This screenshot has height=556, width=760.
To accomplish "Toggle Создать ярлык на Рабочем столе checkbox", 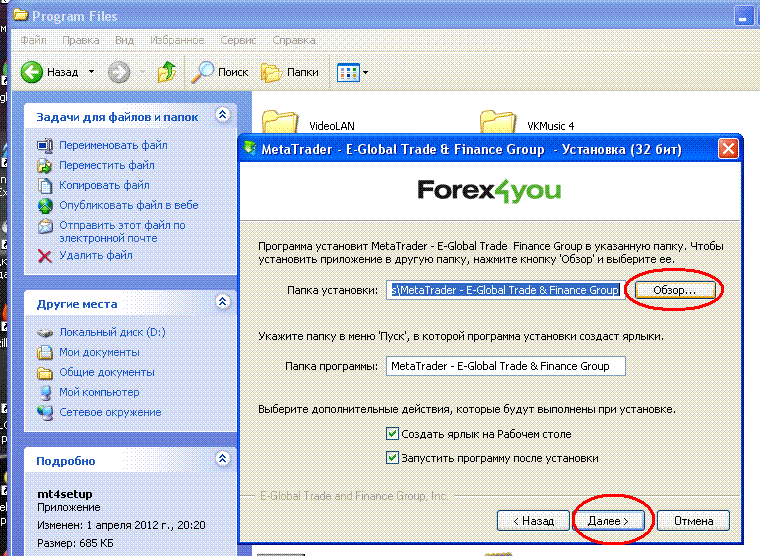I will (x=392, y=433).
